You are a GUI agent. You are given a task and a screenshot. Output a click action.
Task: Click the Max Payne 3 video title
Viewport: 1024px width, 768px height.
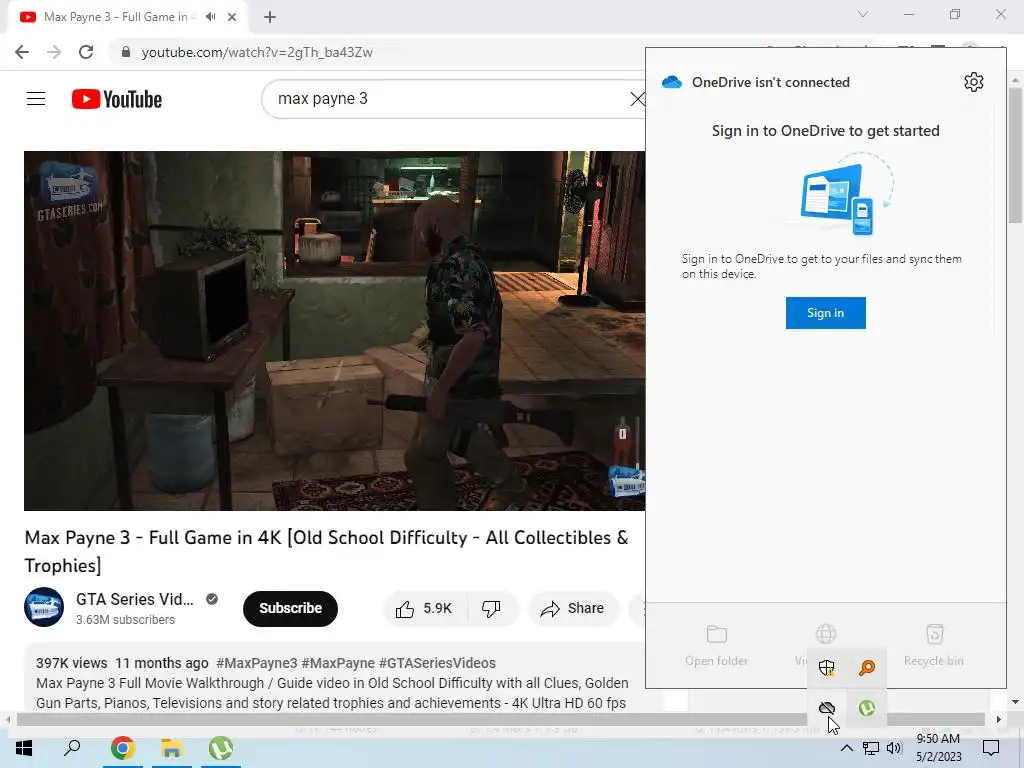(327, 551)
